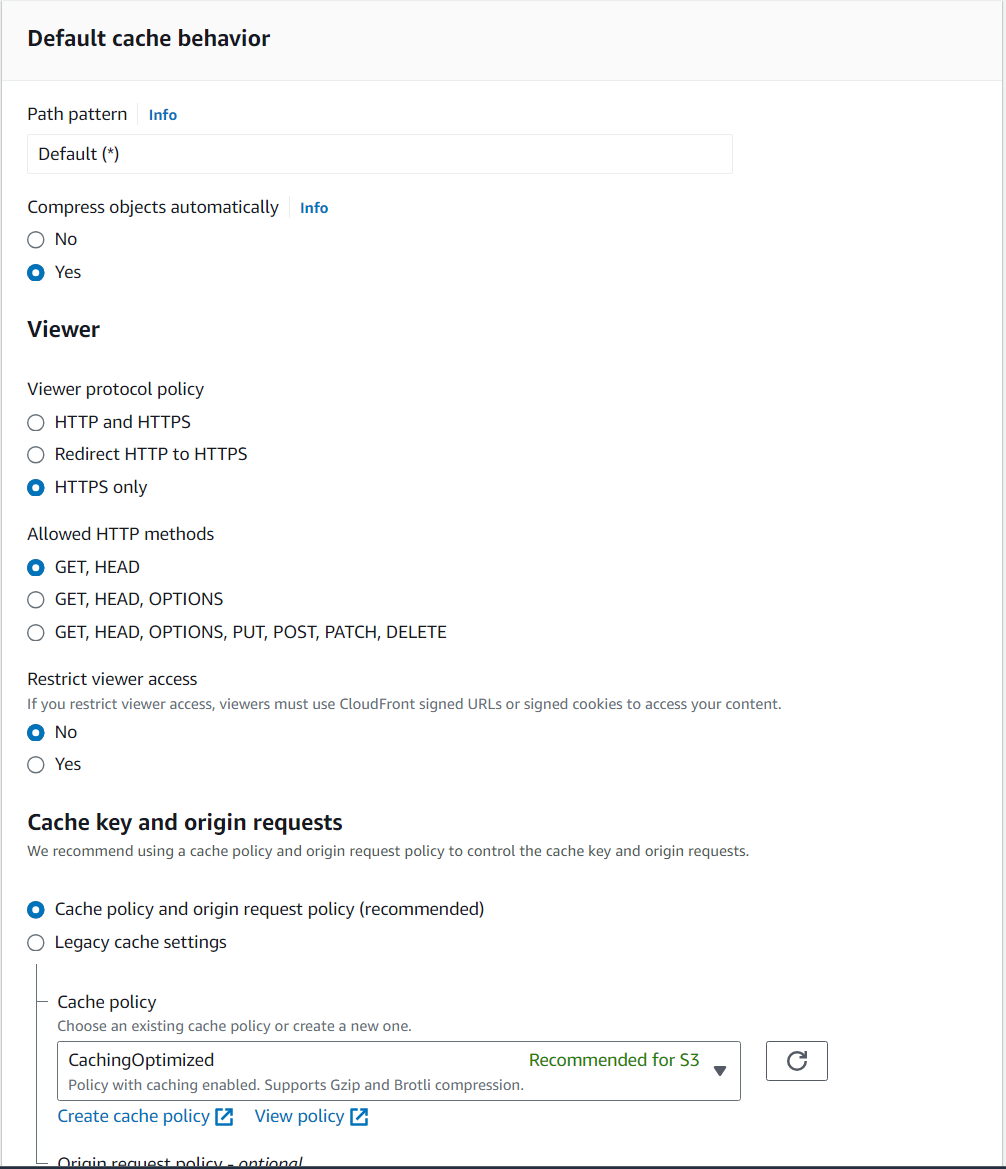The height and width of the screenshot is (1169, 1006).
Task: Click the Create cache policy link
Action: (133, 1116)
